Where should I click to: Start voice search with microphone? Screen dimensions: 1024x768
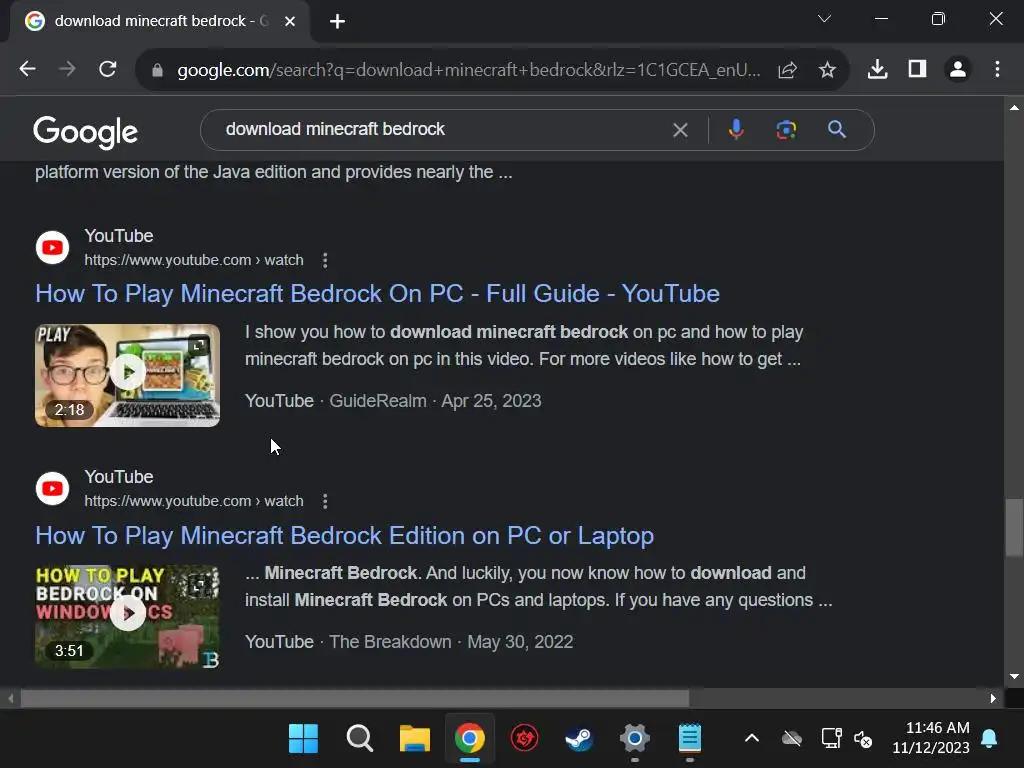pos(736,130)
